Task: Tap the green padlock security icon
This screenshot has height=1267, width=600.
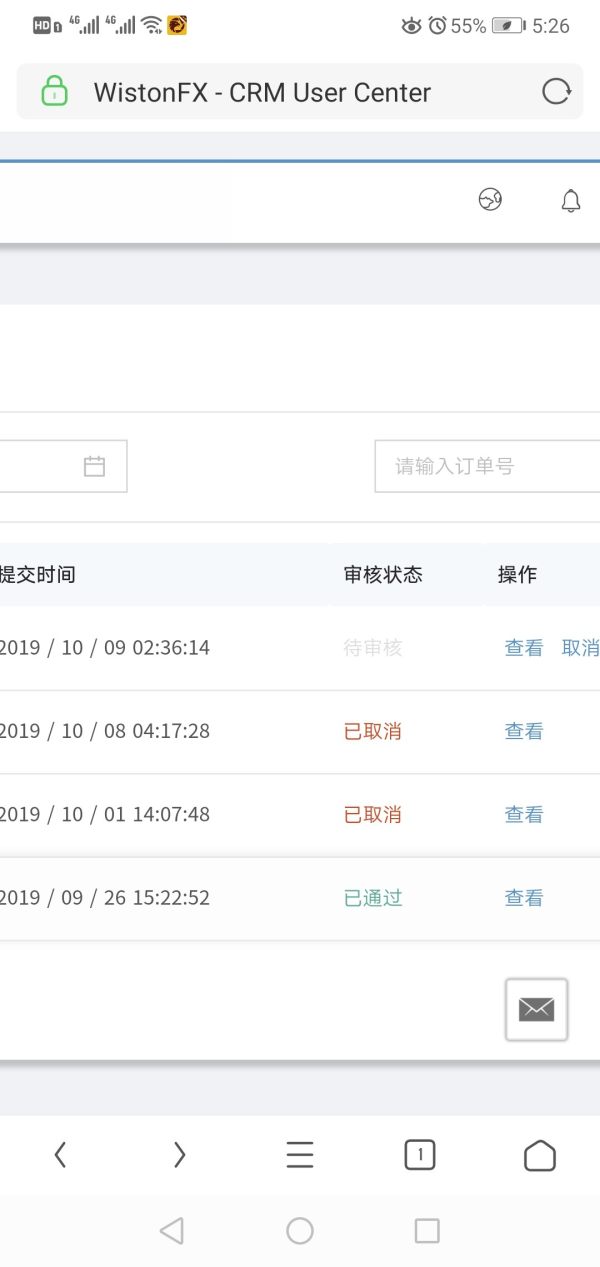Action: (x=54, y=92)
